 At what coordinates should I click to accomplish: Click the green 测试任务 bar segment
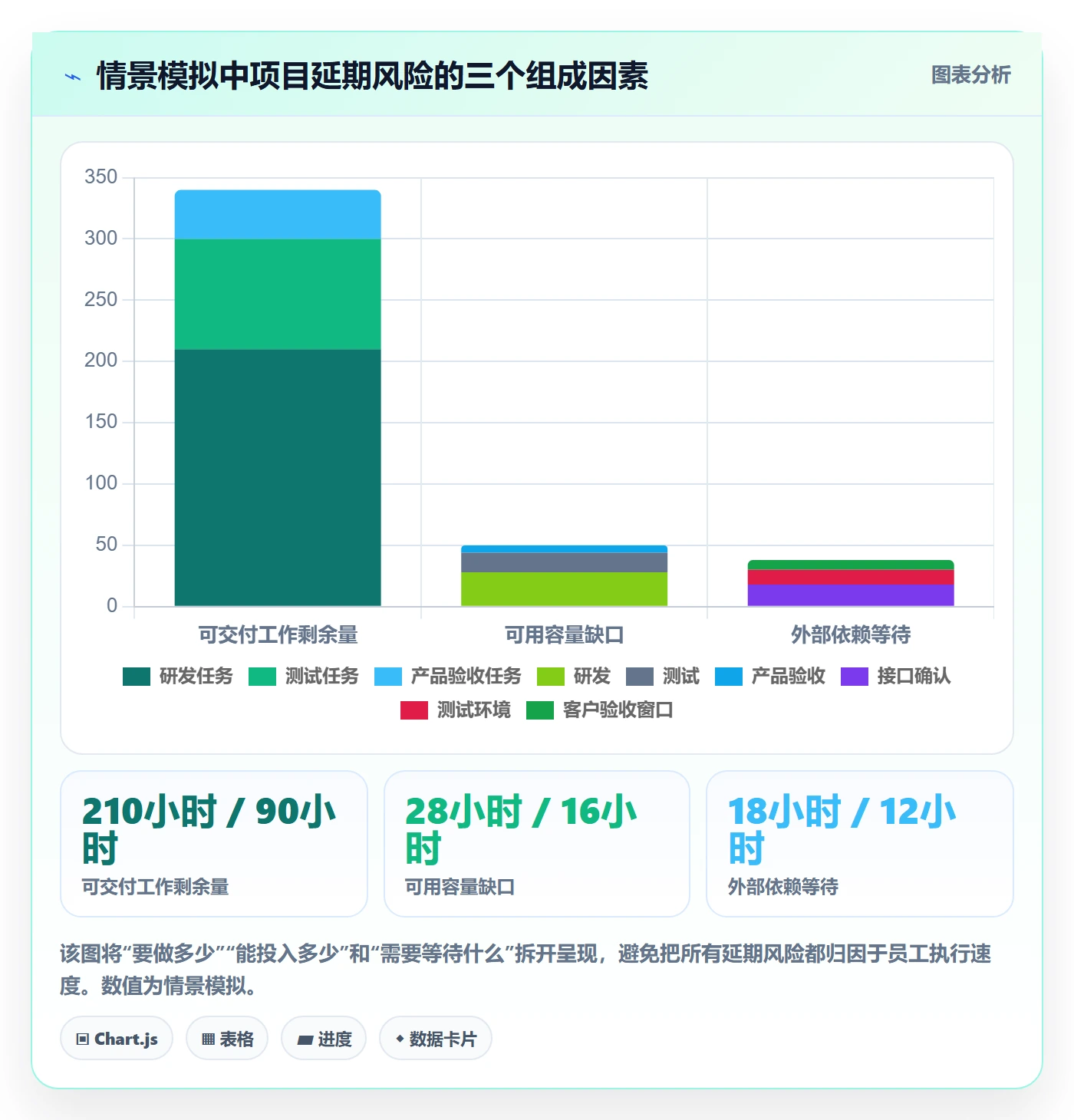point(278,295)
